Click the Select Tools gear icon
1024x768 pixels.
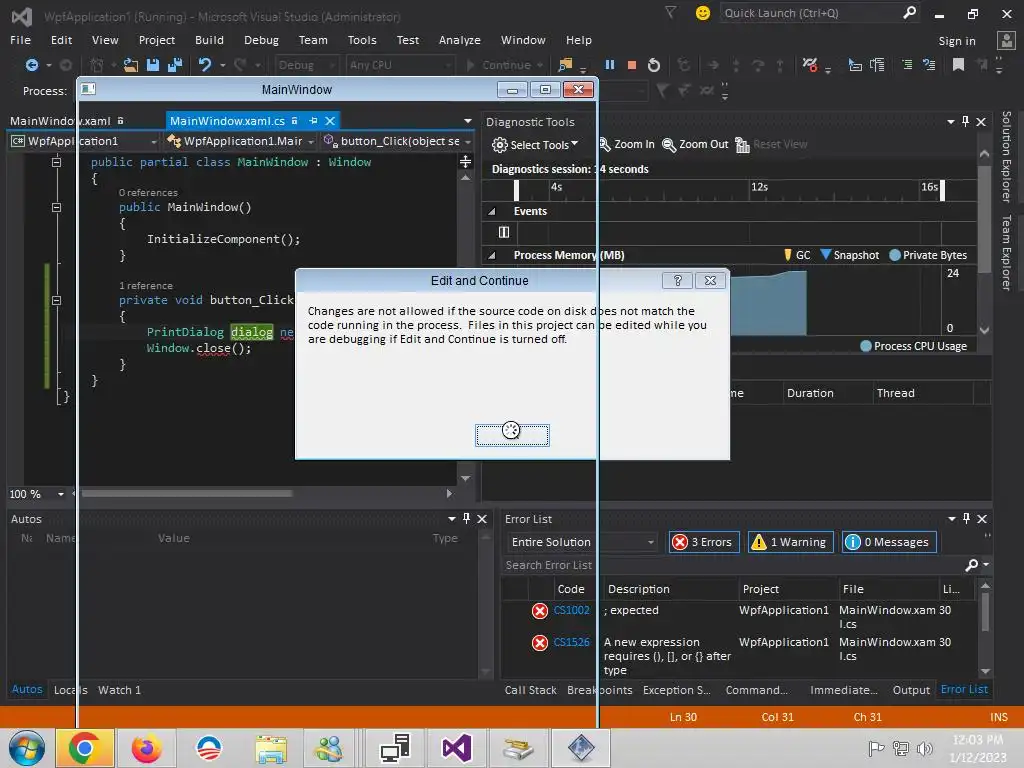(x=500, y=145)
